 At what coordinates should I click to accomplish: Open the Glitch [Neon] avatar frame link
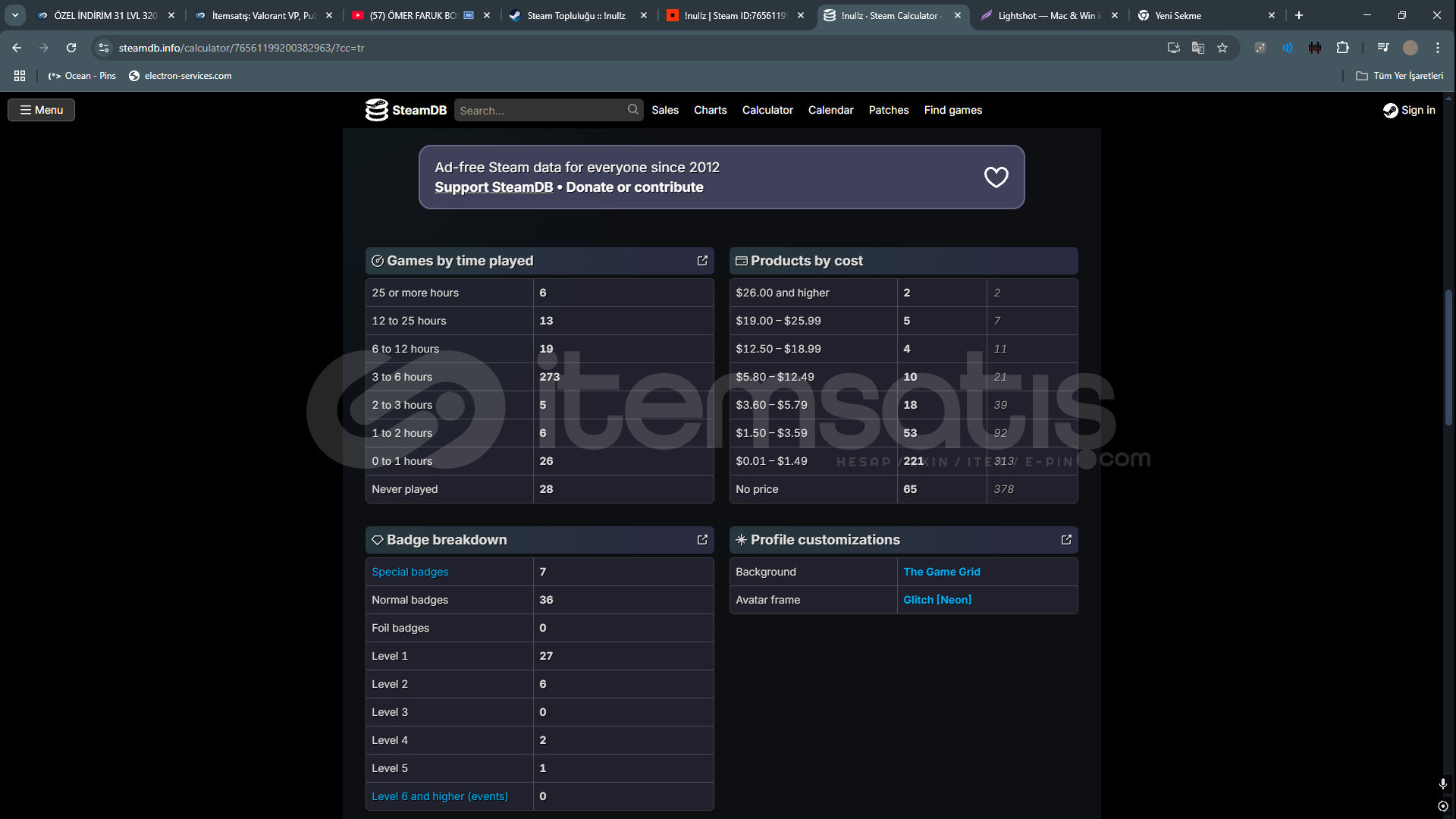pyautogui.click(x=937, y=600)
